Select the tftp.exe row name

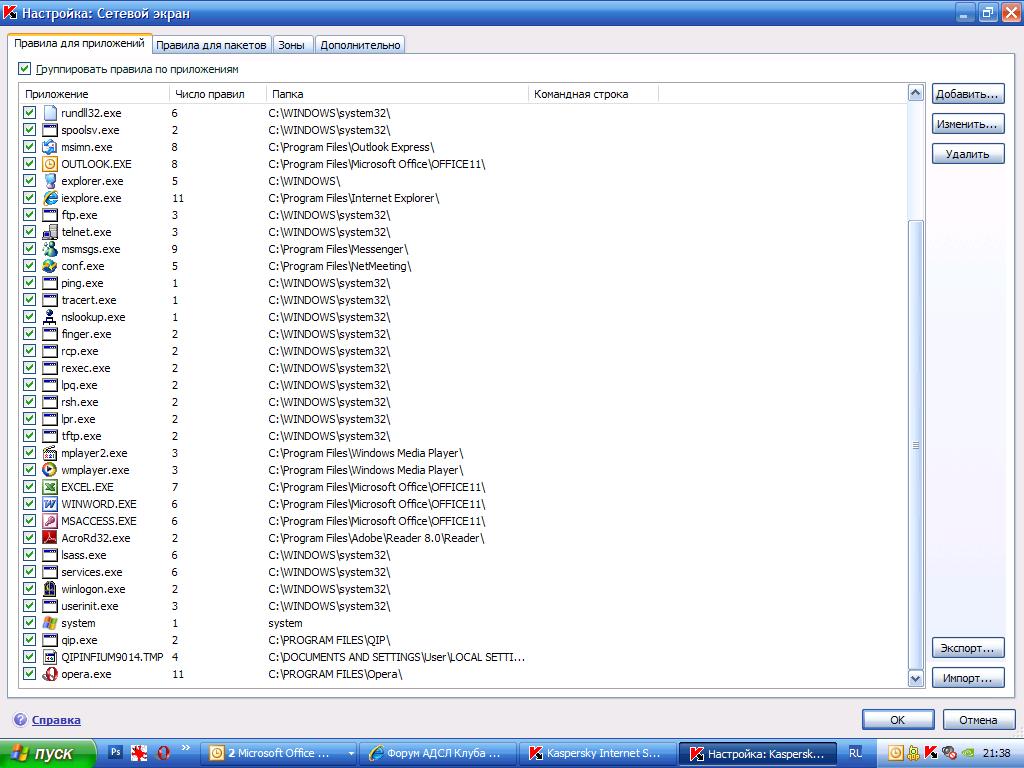(81, 436)
